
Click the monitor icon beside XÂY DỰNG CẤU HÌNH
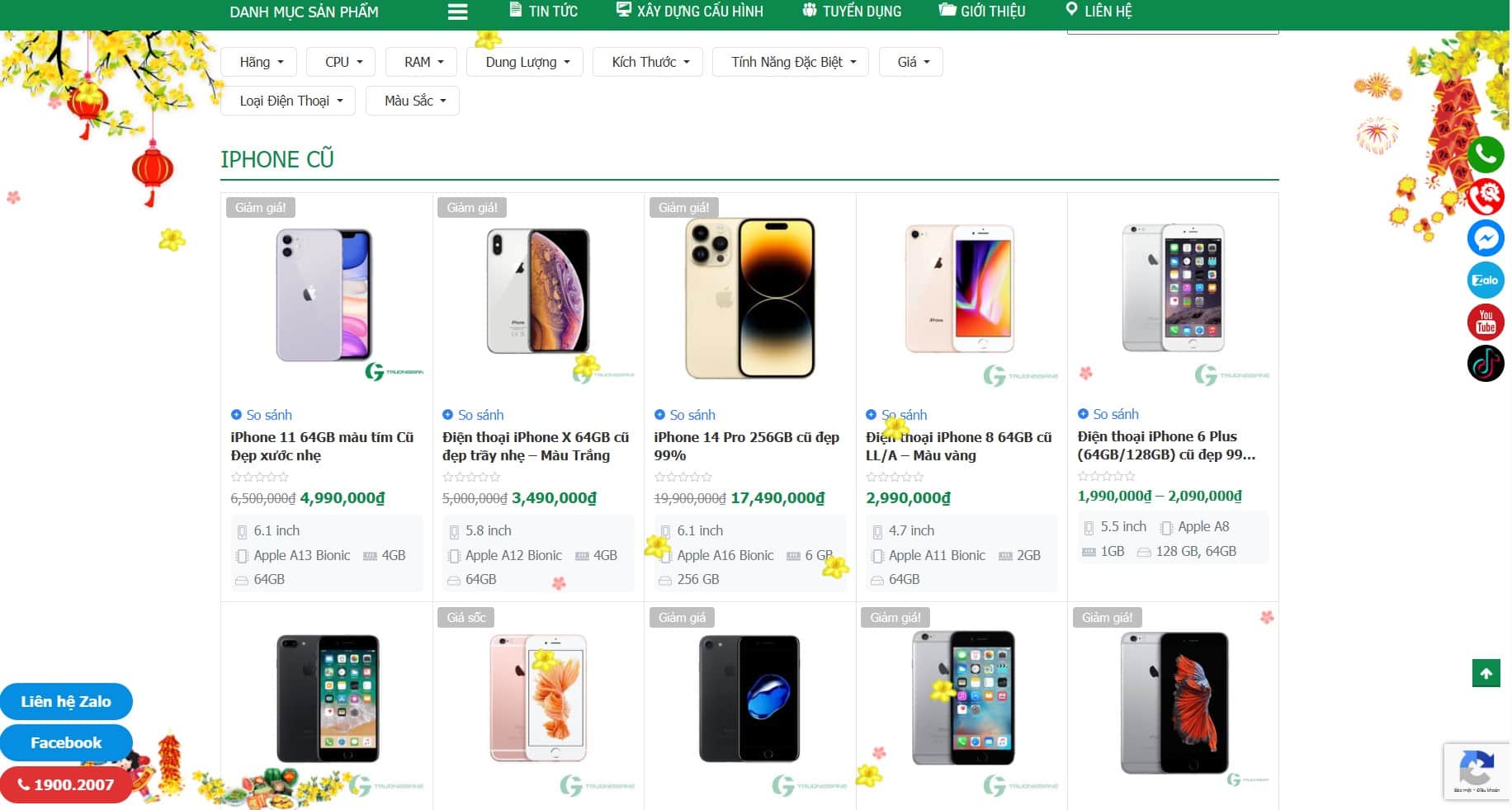pyautogui.click(x=624, y=10)
